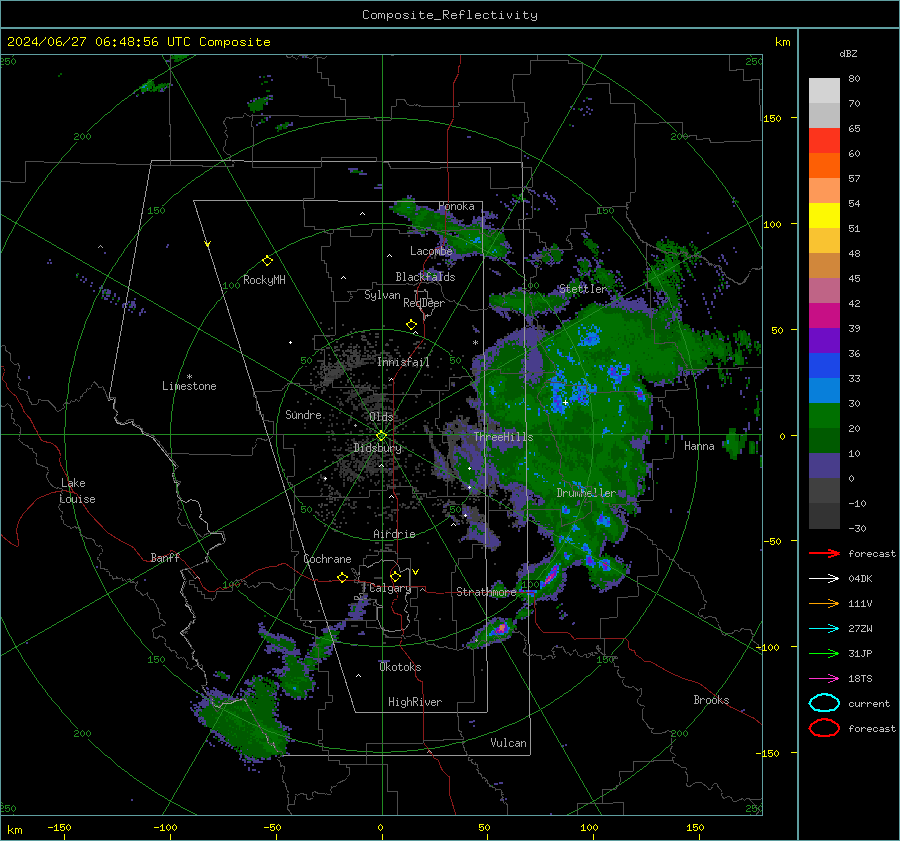Click the Strathmore label
The width and height of the screenshot is (900, 841).
coord(486,592)
